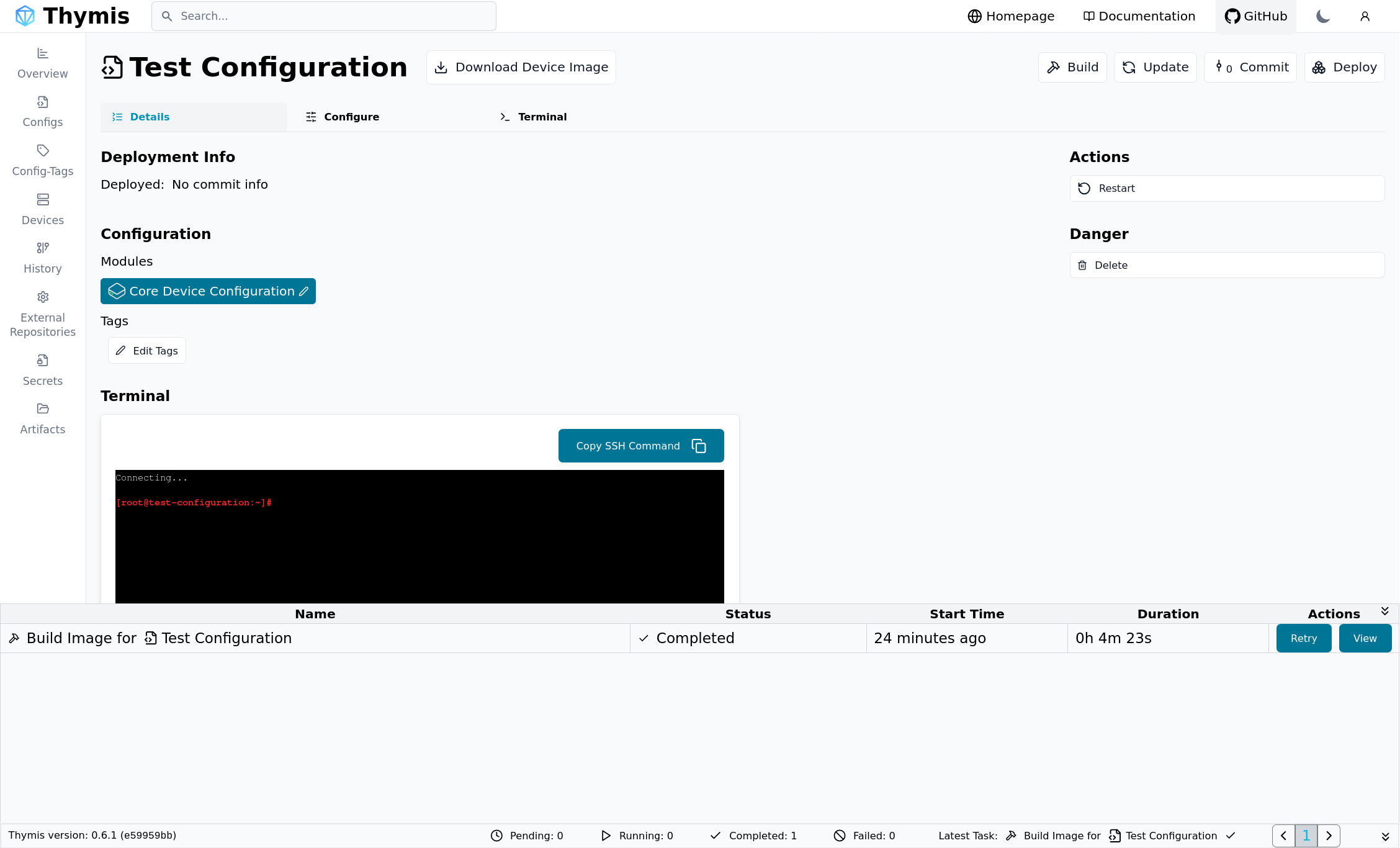Open the user account icon
The image size is (1400, 848).
1365,16
